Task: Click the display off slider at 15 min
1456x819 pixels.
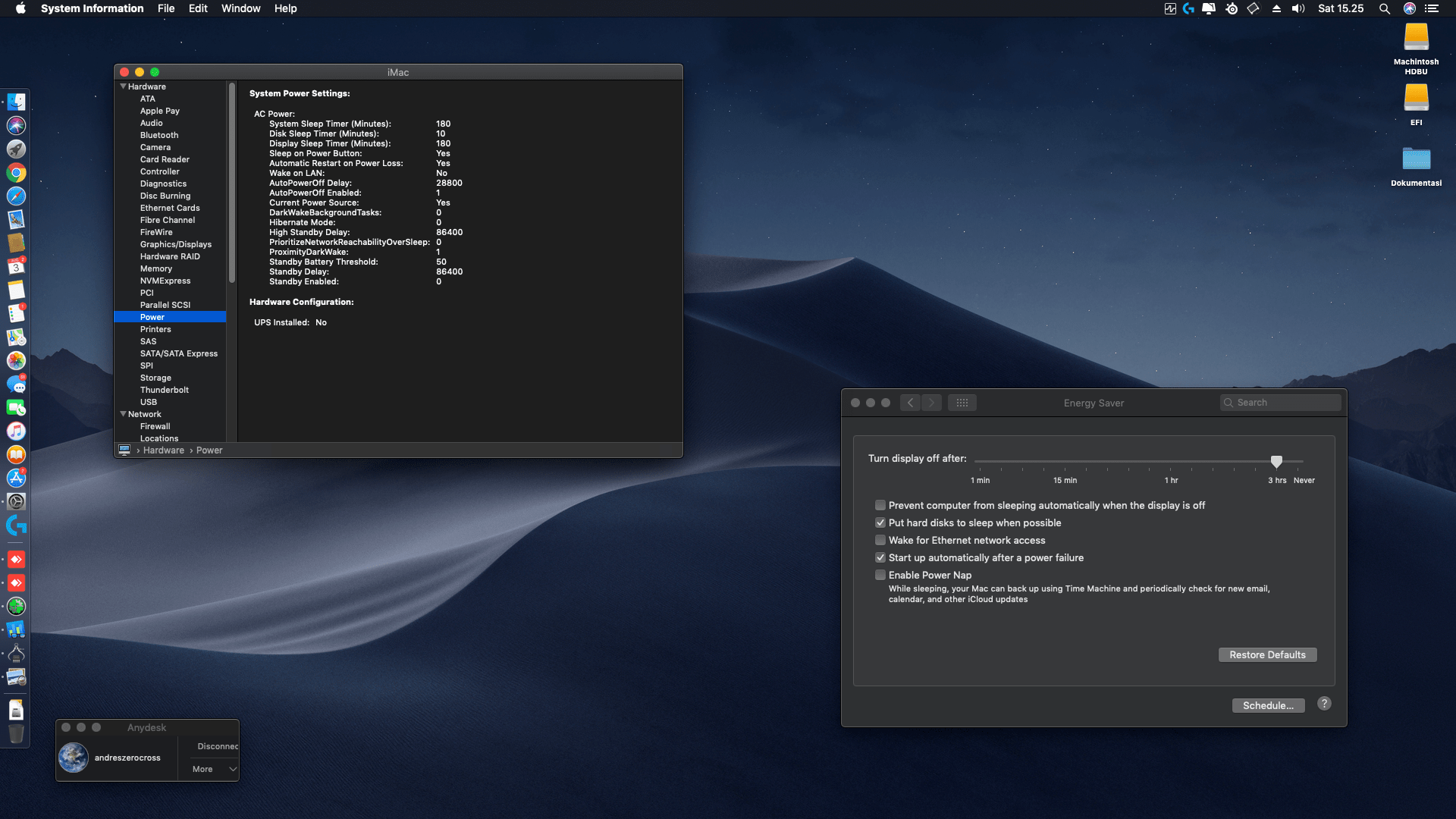Action: point(1065,461)
